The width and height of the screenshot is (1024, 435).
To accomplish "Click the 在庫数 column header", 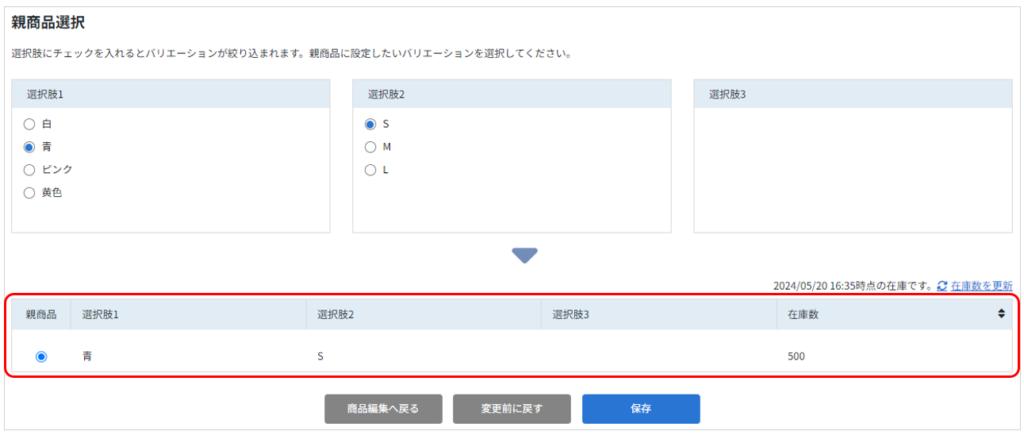I will click(894, 314).
